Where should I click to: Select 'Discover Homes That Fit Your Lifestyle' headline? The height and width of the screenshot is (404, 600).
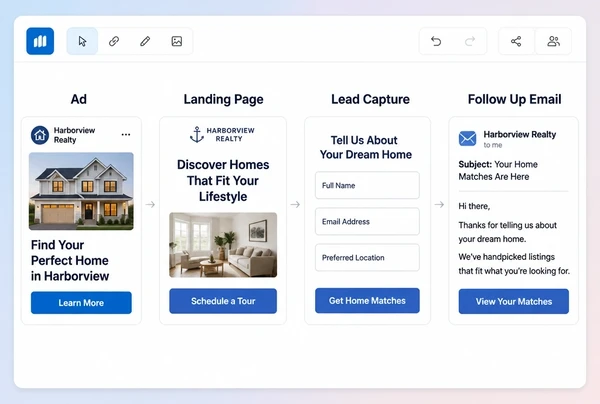tap(223, 181)
